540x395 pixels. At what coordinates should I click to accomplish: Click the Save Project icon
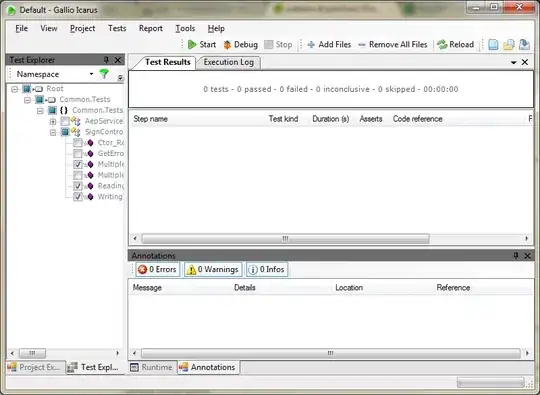(524, 44)
